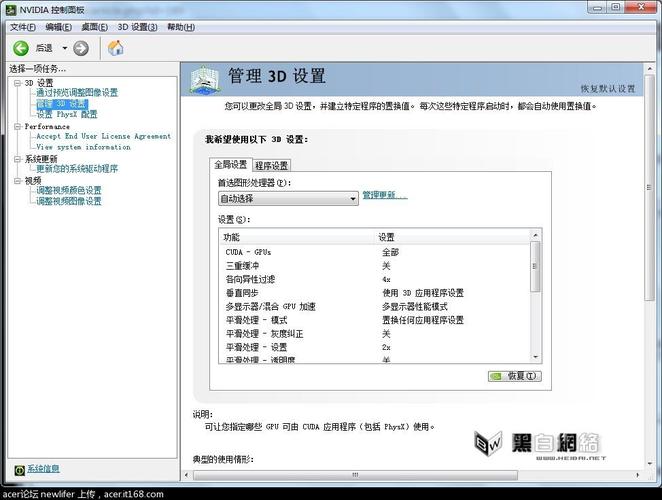The height and width of the screenshot is (500, 662).
Task: Click settings list scrollbar down arrow
Action: pyautogui.click(x=535, y=358)
